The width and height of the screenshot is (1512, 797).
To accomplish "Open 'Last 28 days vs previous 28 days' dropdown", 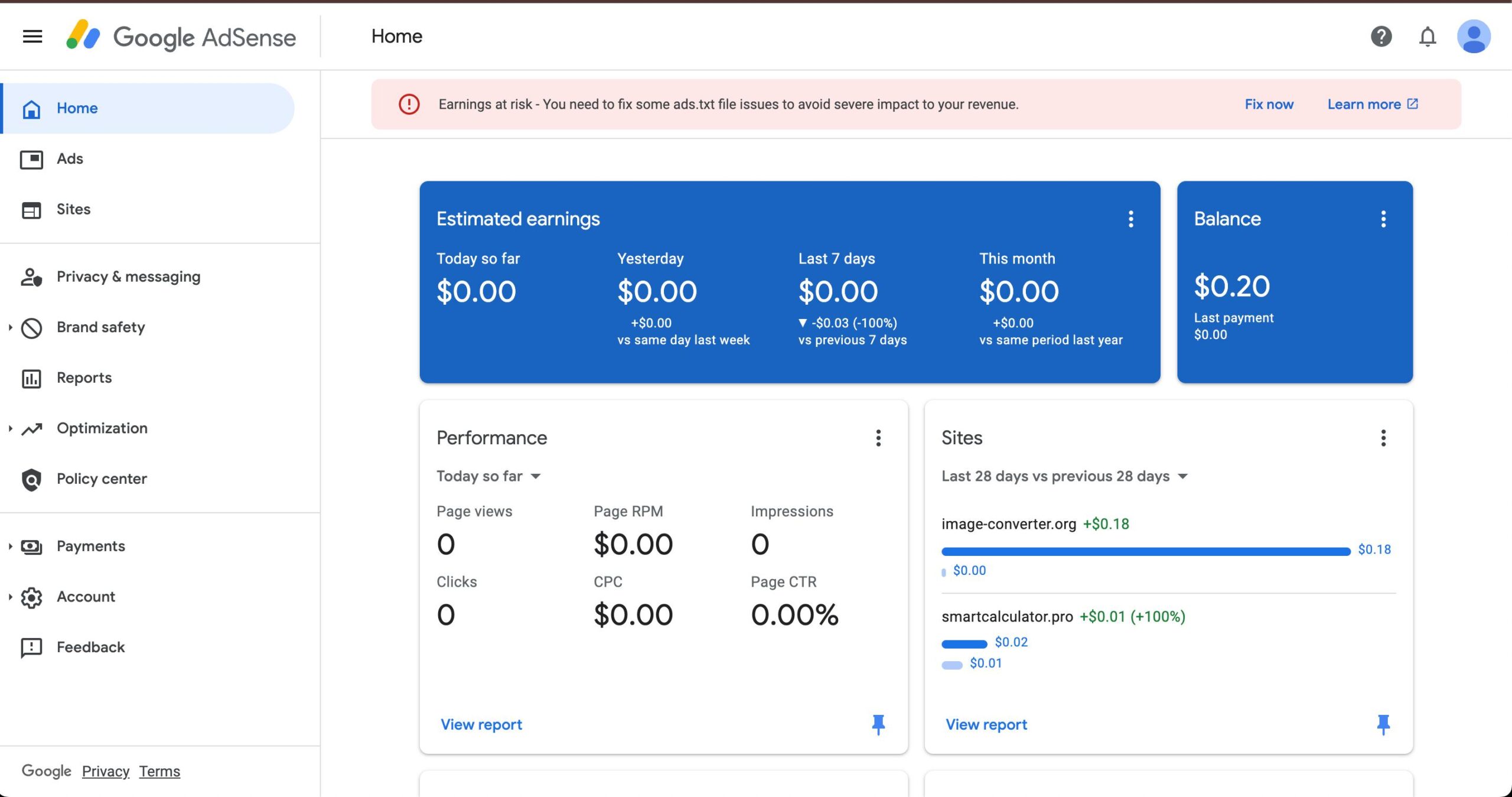I will [x=1064, y=476].
